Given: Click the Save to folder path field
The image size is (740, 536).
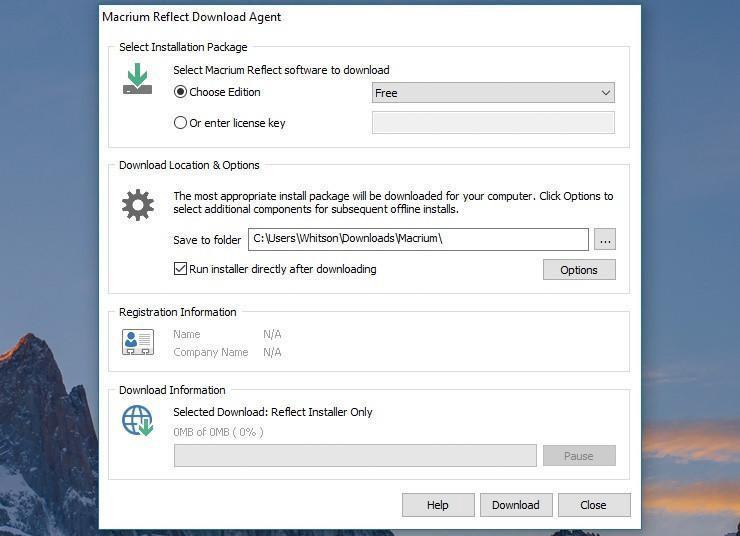Looking at the screenshot, I should pos(418,239).
